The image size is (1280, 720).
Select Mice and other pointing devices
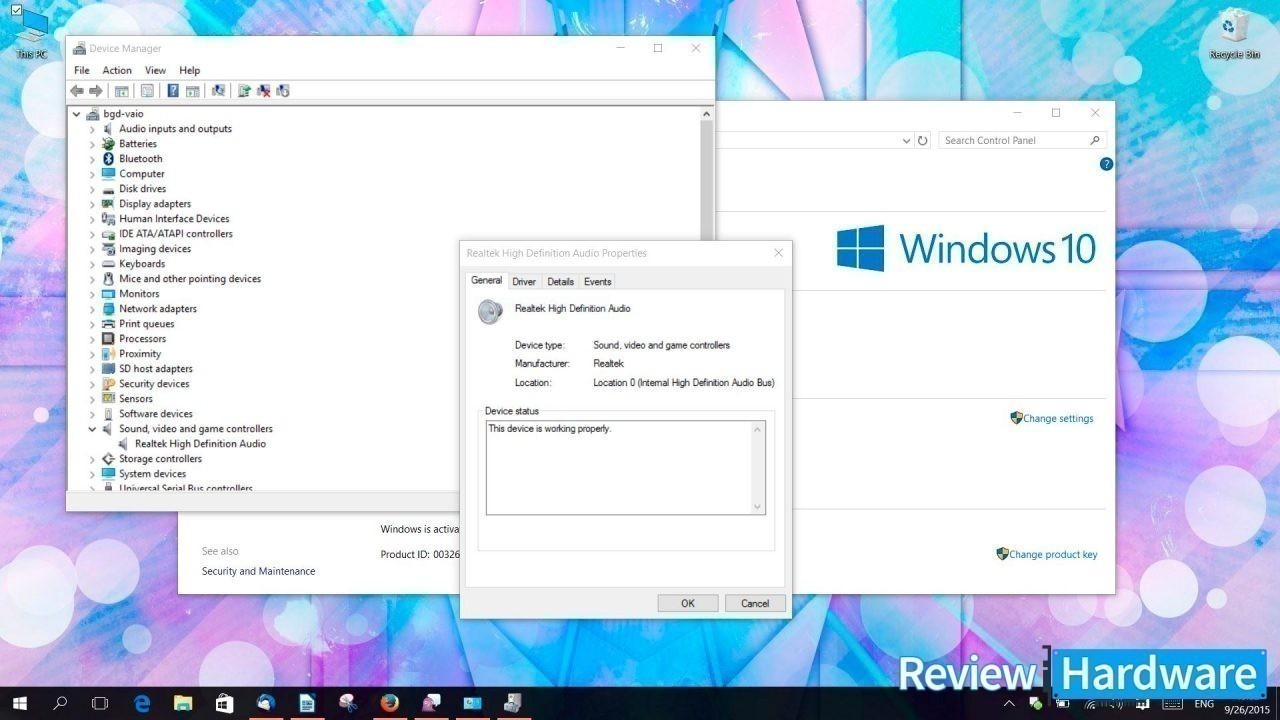[x=190, y=279]
